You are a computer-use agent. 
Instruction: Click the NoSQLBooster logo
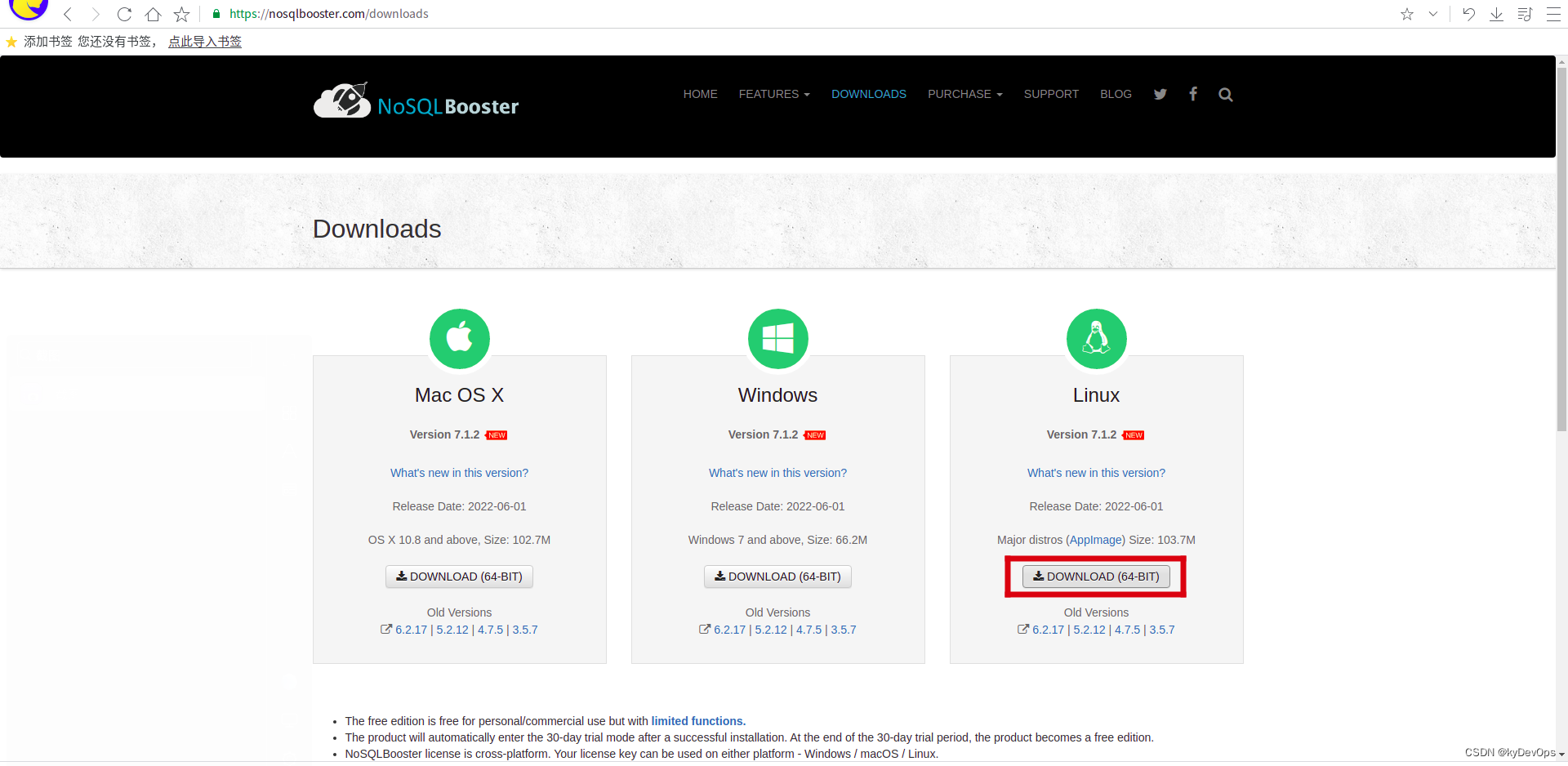pos(416,101)
